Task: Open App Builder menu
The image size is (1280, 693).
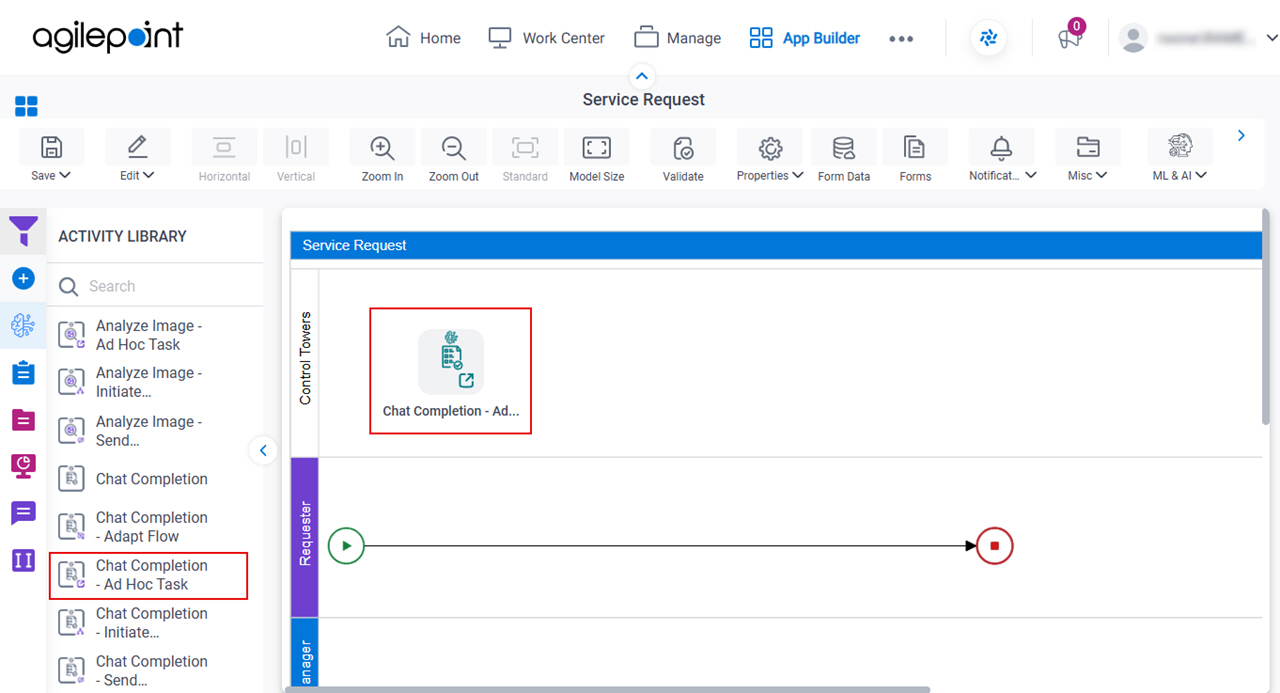Action: pyautogui.click(x=804, y=38)
